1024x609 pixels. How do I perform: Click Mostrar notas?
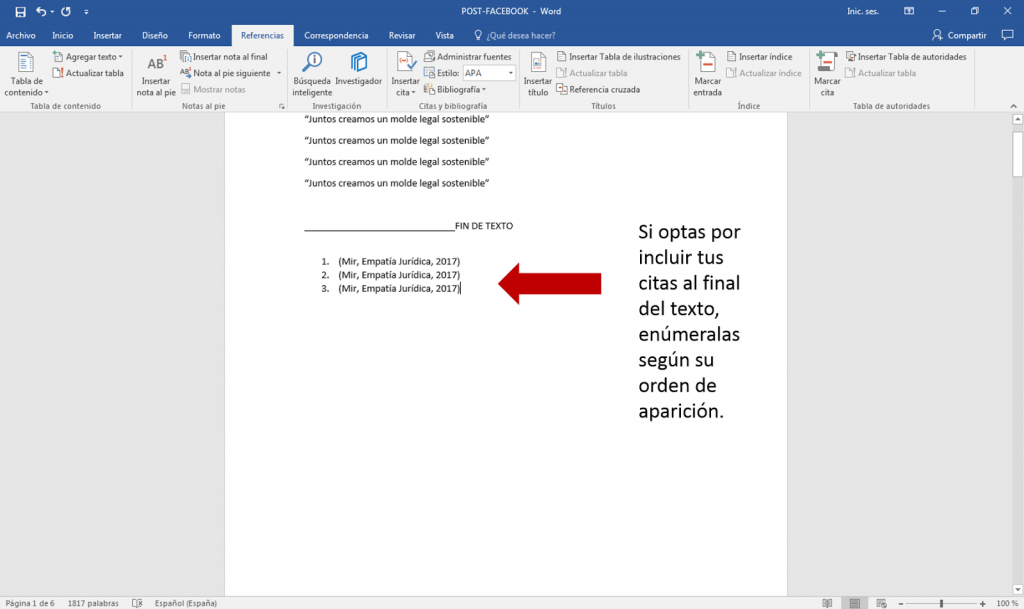(x=213, y=89)
